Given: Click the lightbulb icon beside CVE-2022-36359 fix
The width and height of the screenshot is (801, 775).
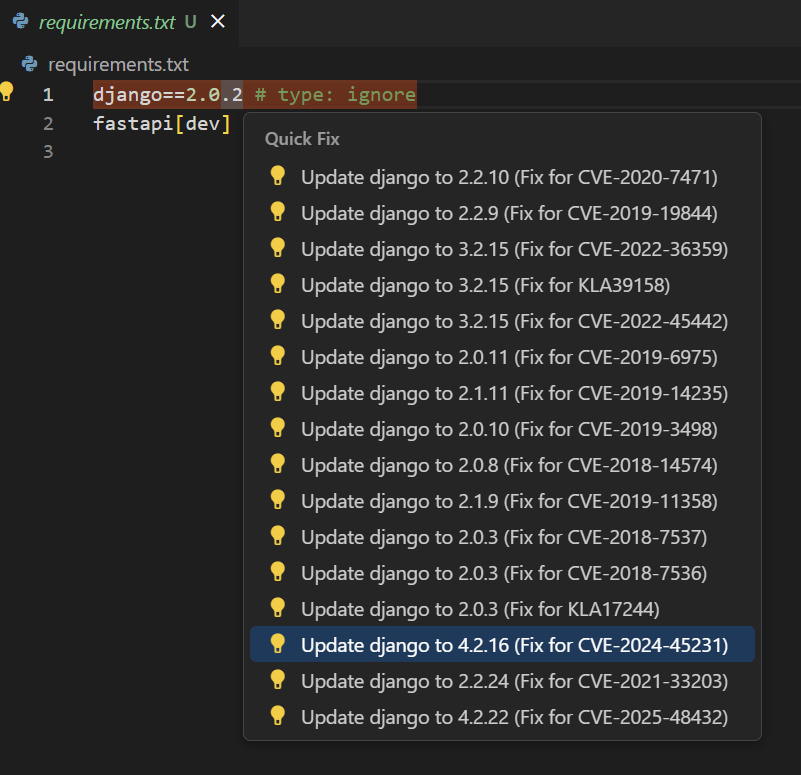Looking at the screenshot, I should 277,247.
